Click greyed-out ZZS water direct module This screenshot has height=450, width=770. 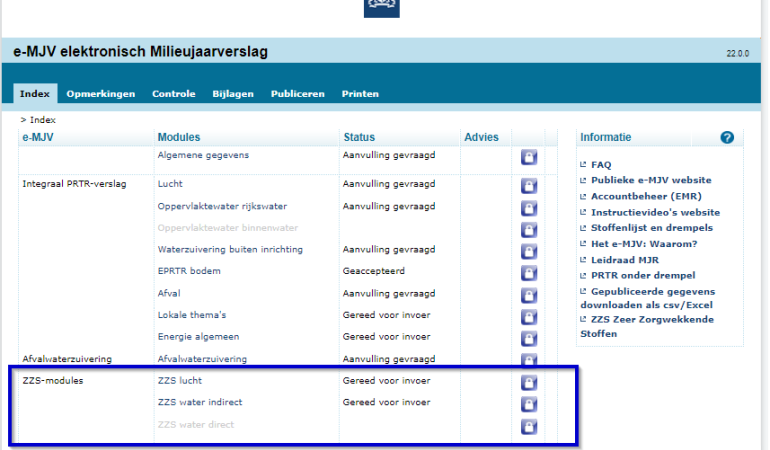pyautogui.click(x=196, y=424)
